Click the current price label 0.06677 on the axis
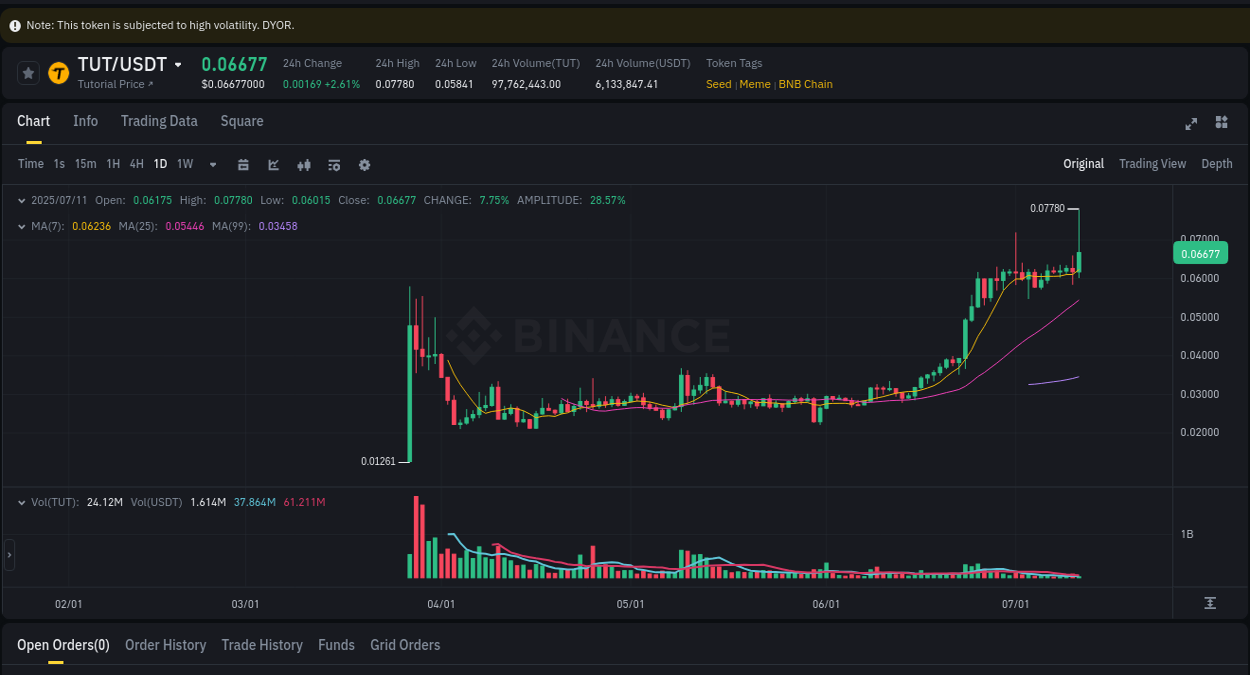Screen dimensions: 1250x675 1200,253
